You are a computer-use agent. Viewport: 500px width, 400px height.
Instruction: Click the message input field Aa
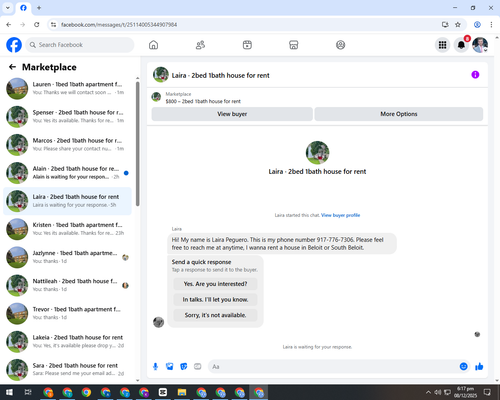coord(333,367)
